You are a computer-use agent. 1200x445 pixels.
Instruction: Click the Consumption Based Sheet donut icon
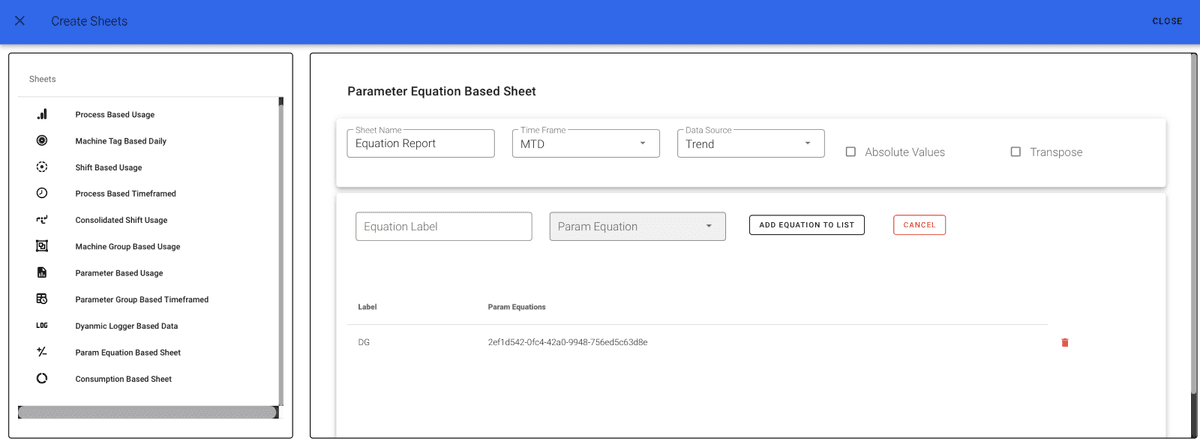click(42, 379)
